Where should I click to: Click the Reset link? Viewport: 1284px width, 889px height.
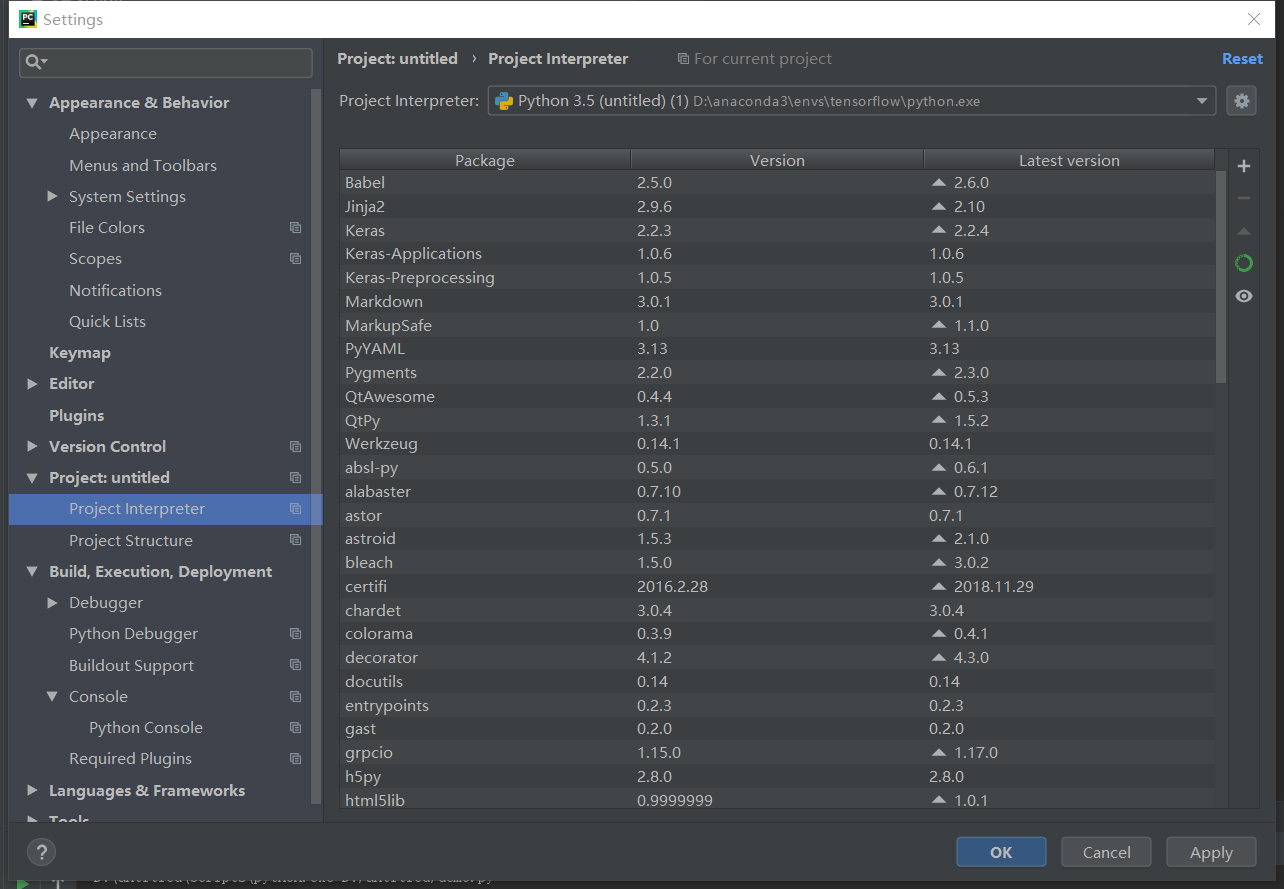click(1242, 59)
